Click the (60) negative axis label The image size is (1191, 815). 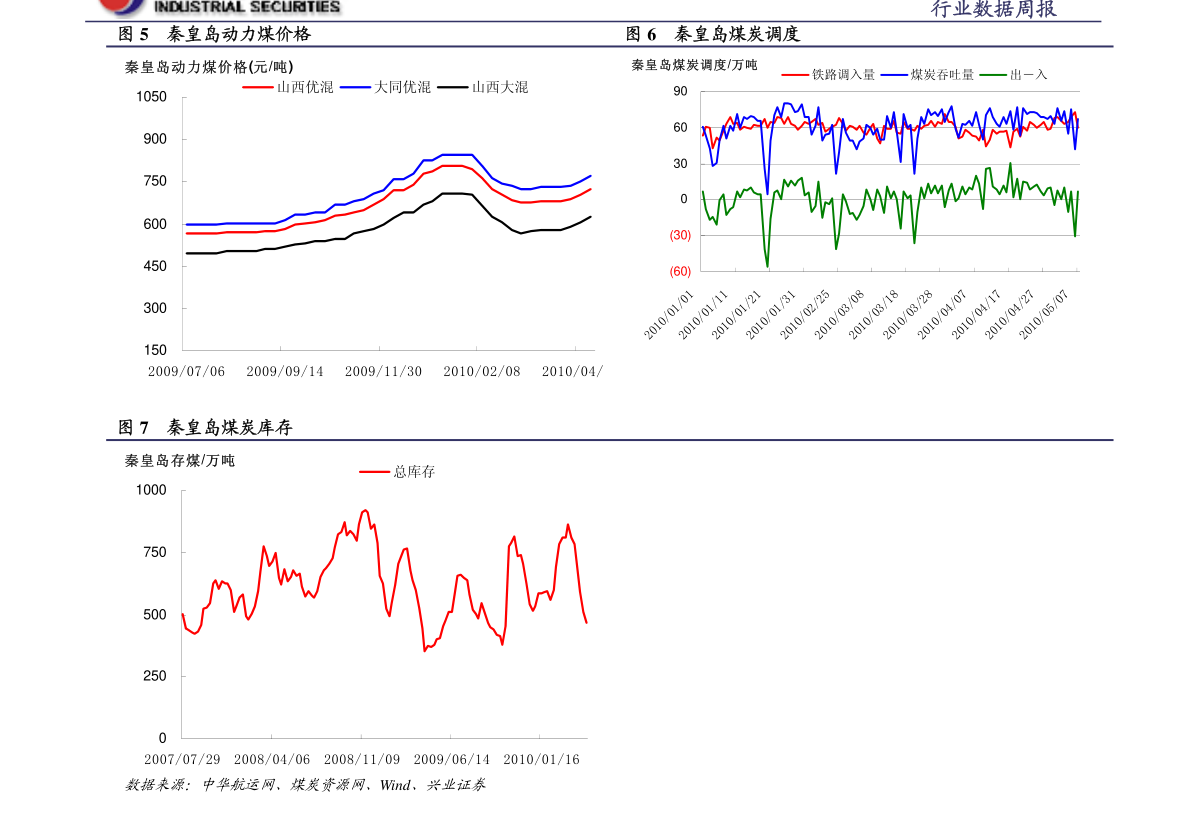[680, 271]
